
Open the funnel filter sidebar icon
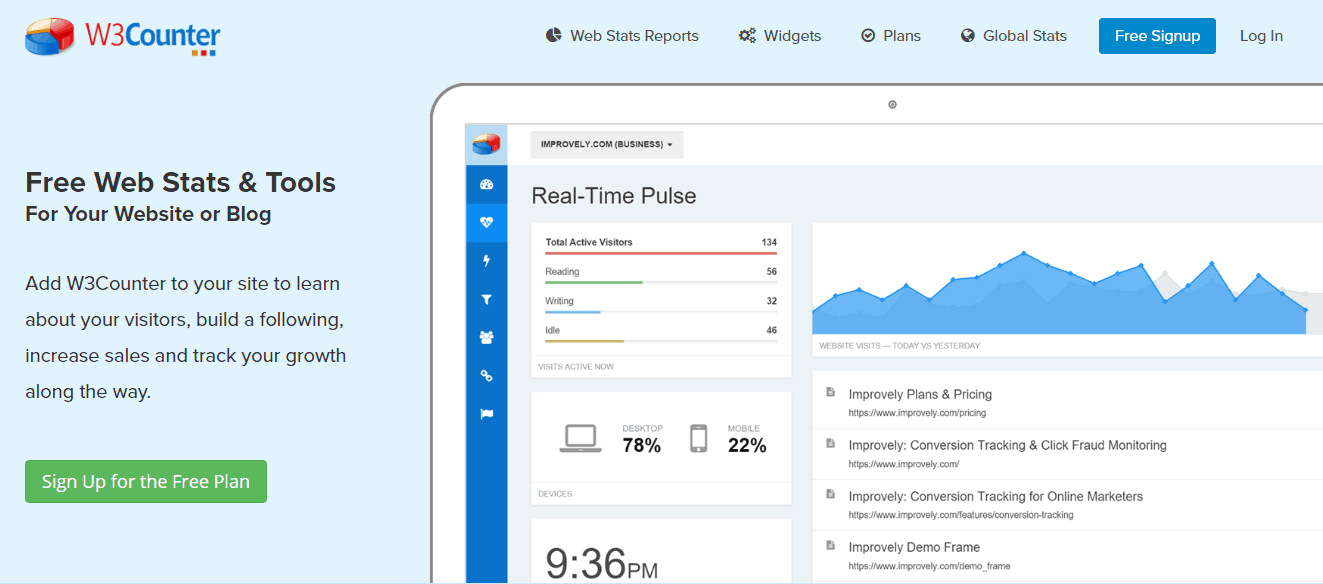click(x=487, y=299)
